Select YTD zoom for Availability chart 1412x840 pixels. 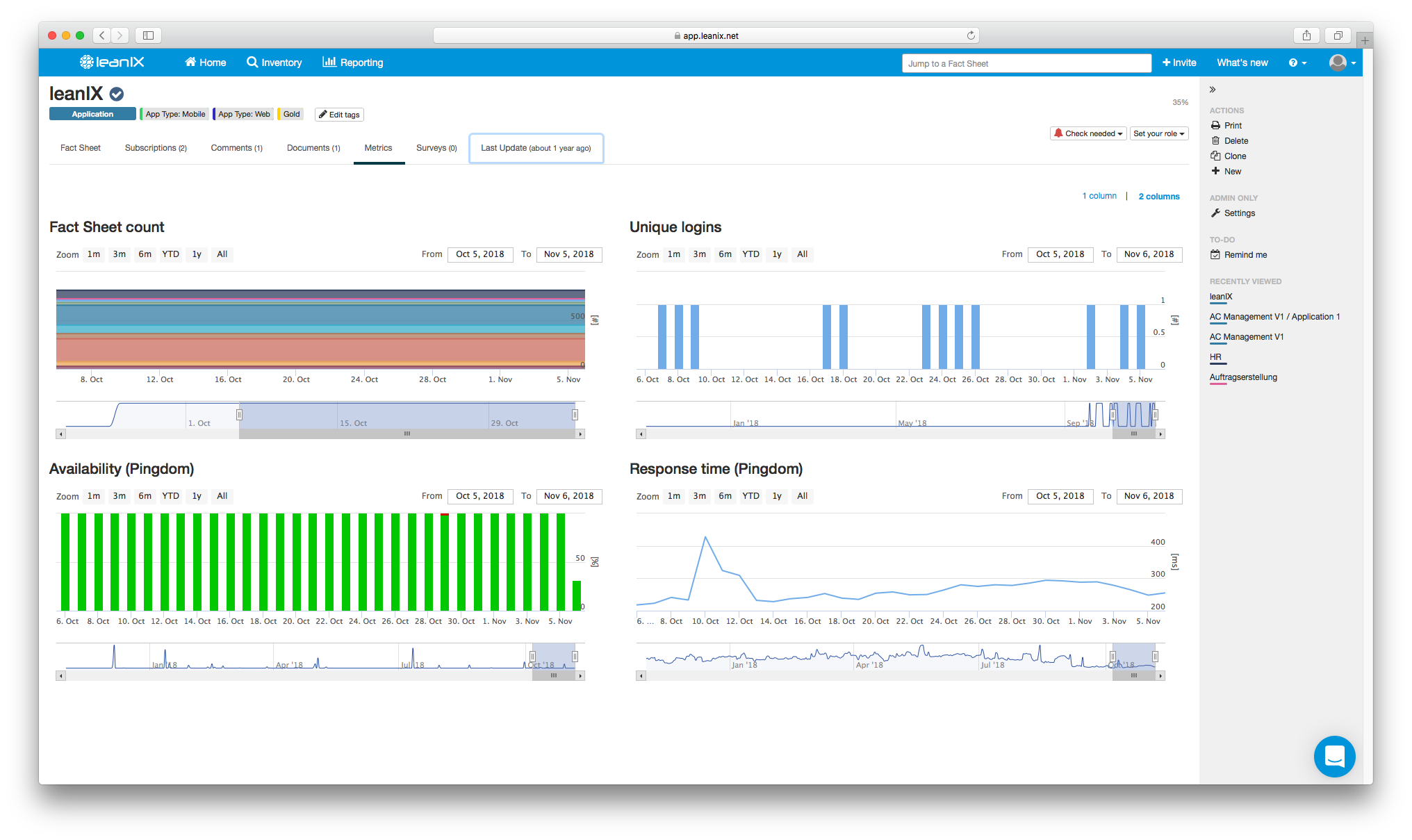pos(170,496)
